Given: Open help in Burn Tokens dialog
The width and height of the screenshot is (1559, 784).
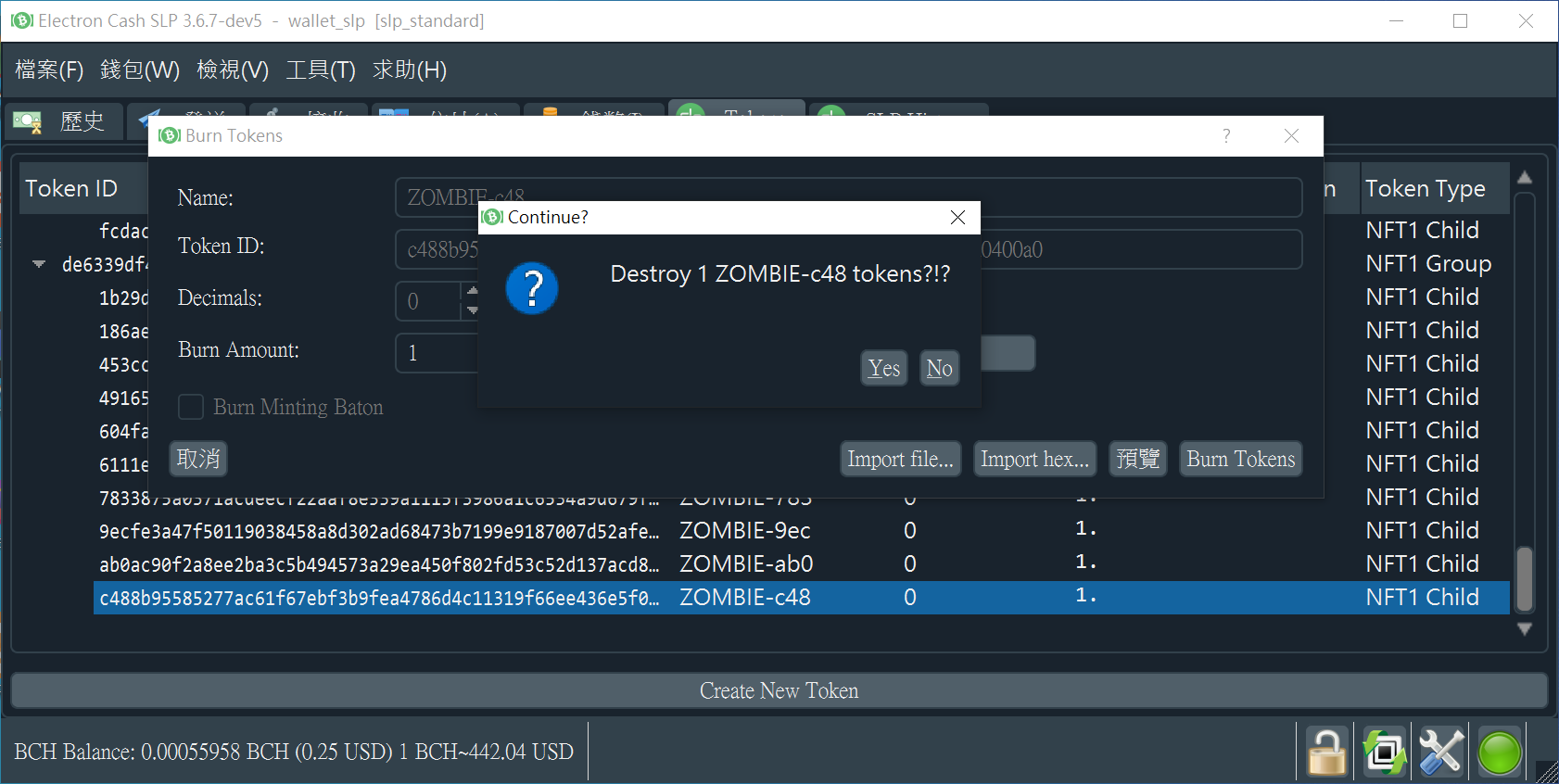Looking at the screenshot, I should tap(1226, 136).
